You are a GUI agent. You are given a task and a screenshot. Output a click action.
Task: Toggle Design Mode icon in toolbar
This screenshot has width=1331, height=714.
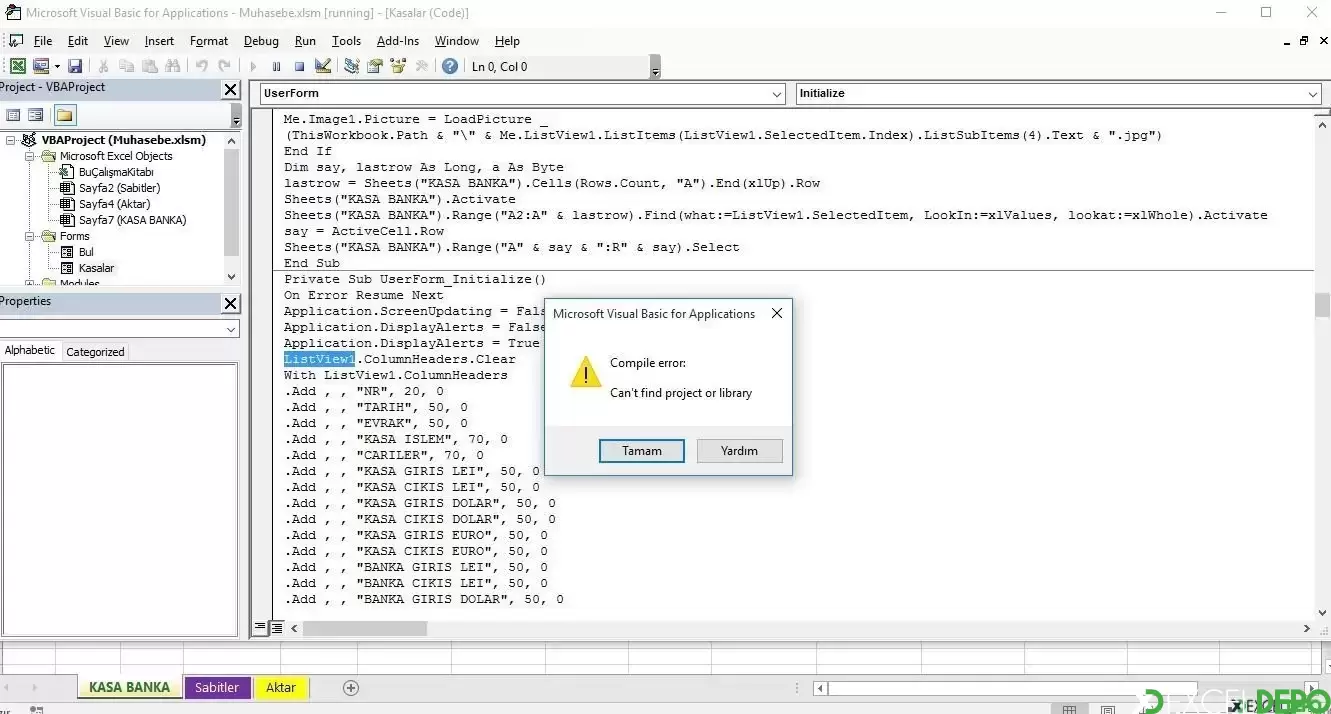tap(322, 66)
